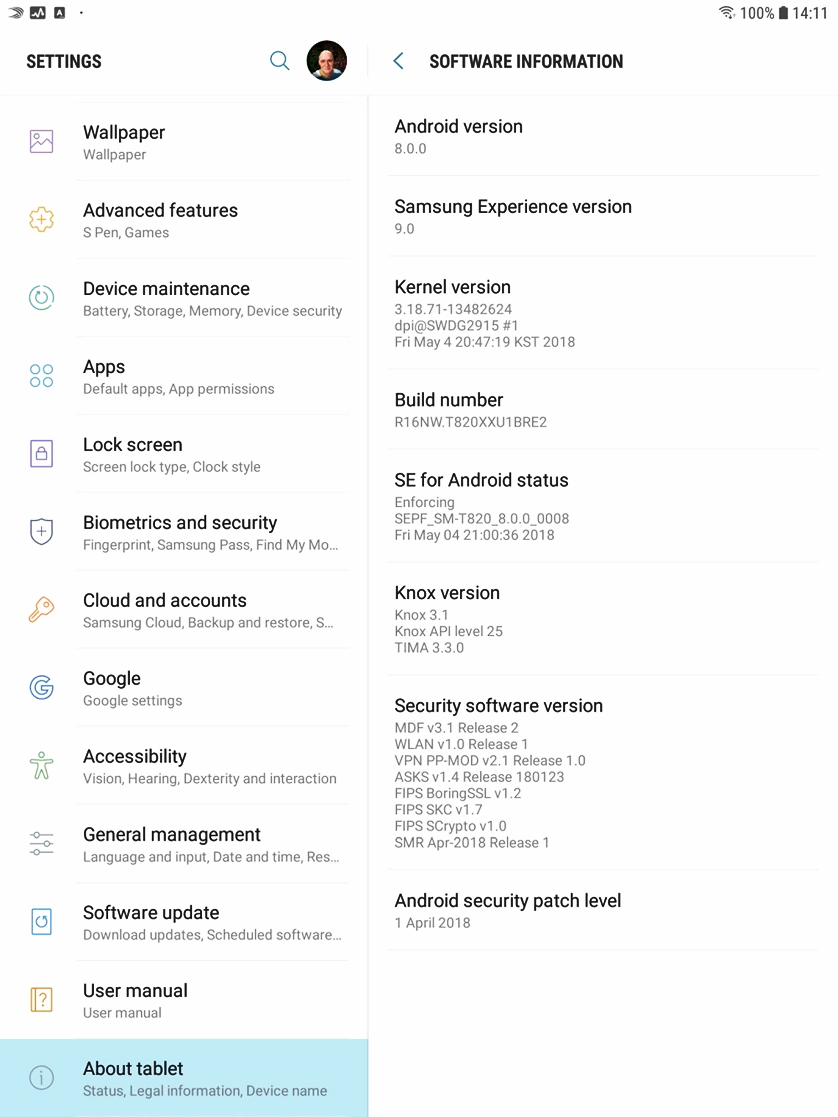Tap the Biometrics shield icon

[41, 531]
